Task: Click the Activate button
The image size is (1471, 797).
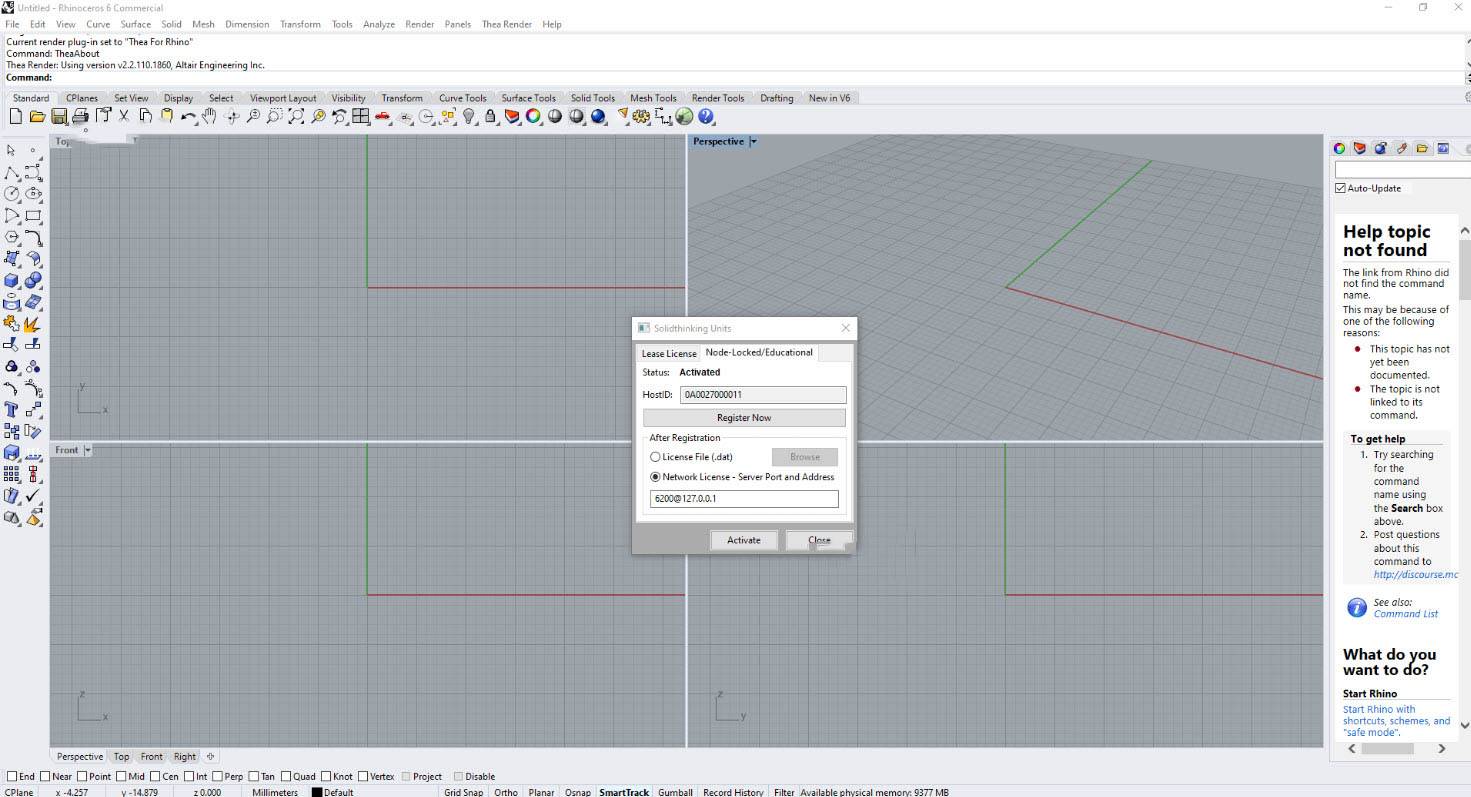Action: click(743, 540)
